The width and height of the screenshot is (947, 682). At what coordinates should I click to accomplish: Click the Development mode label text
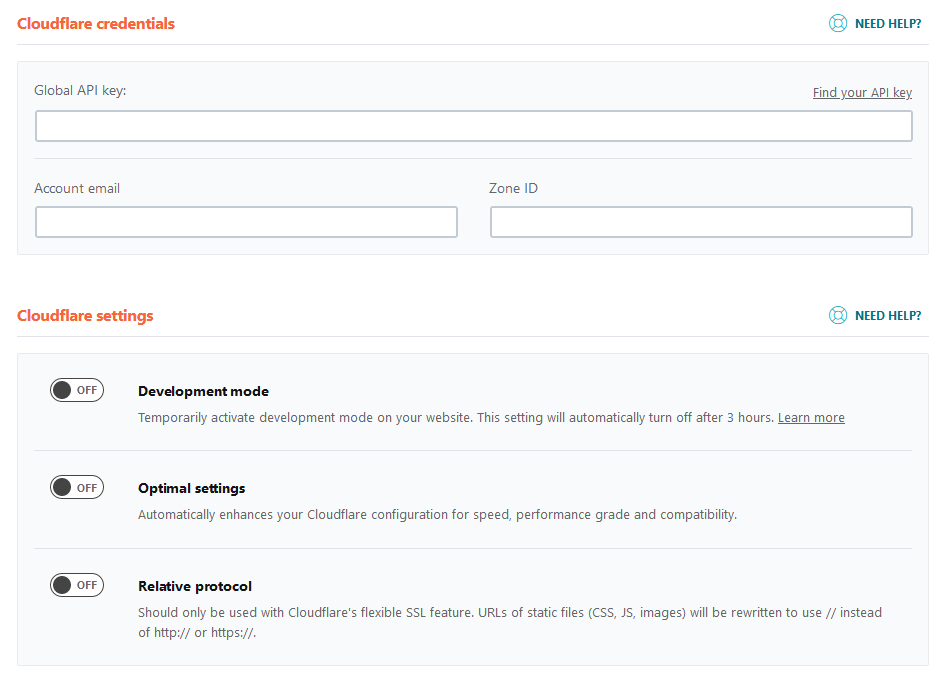[203, 391]
